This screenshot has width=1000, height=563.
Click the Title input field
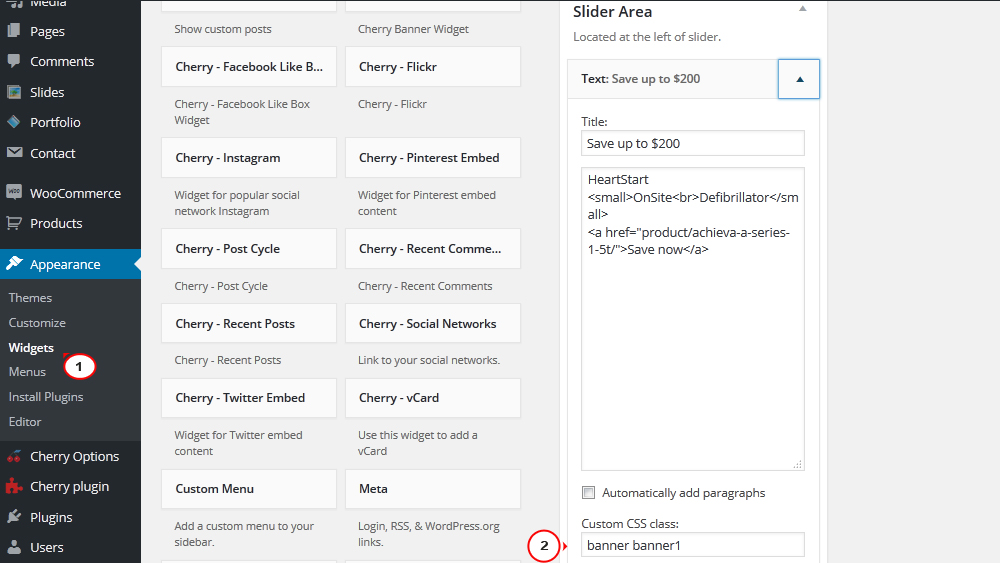[693, 143]
